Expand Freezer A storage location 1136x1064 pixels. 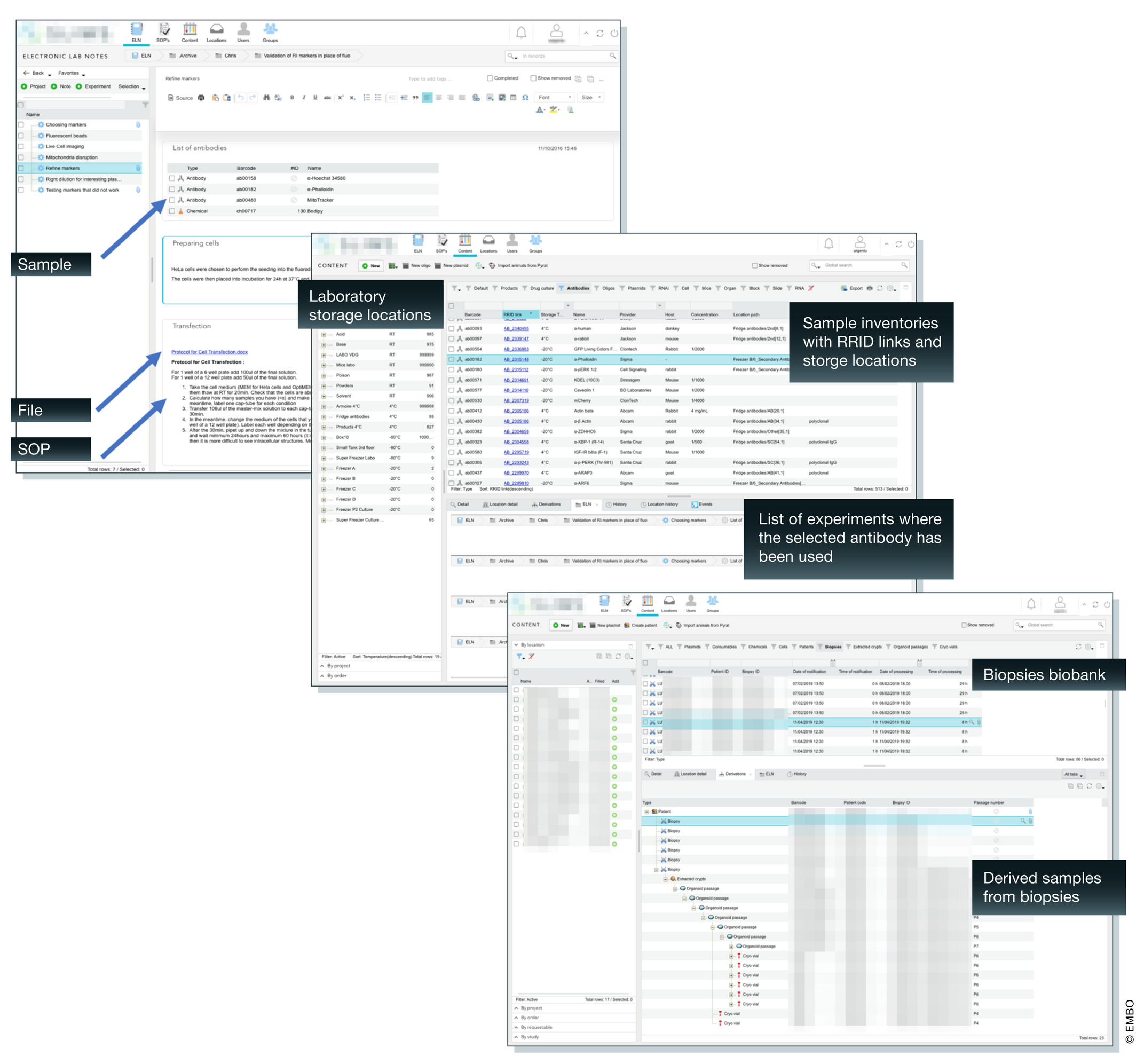(x=324, y=469)
